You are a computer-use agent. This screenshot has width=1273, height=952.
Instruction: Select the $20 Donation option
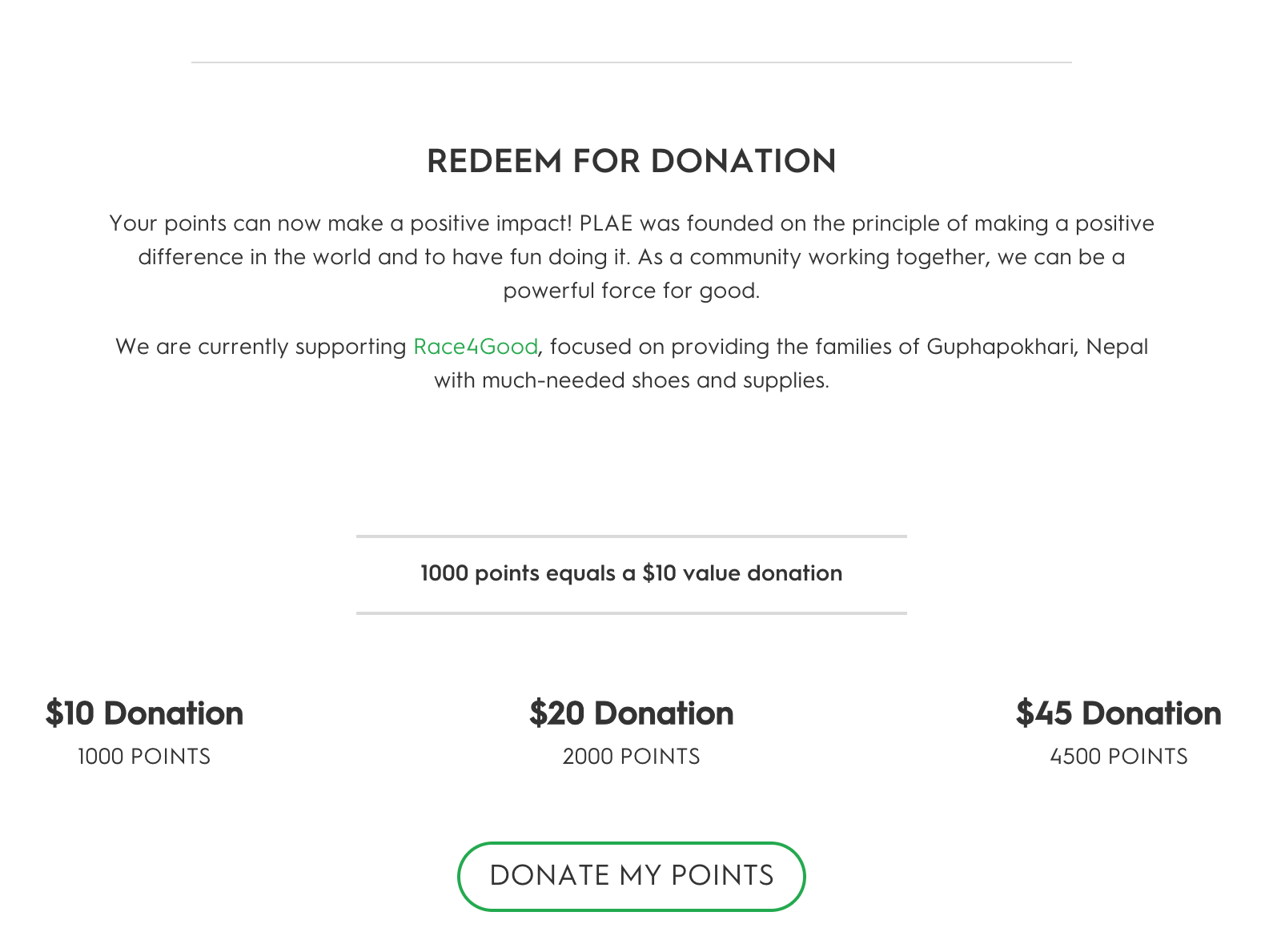pos(632,713)
